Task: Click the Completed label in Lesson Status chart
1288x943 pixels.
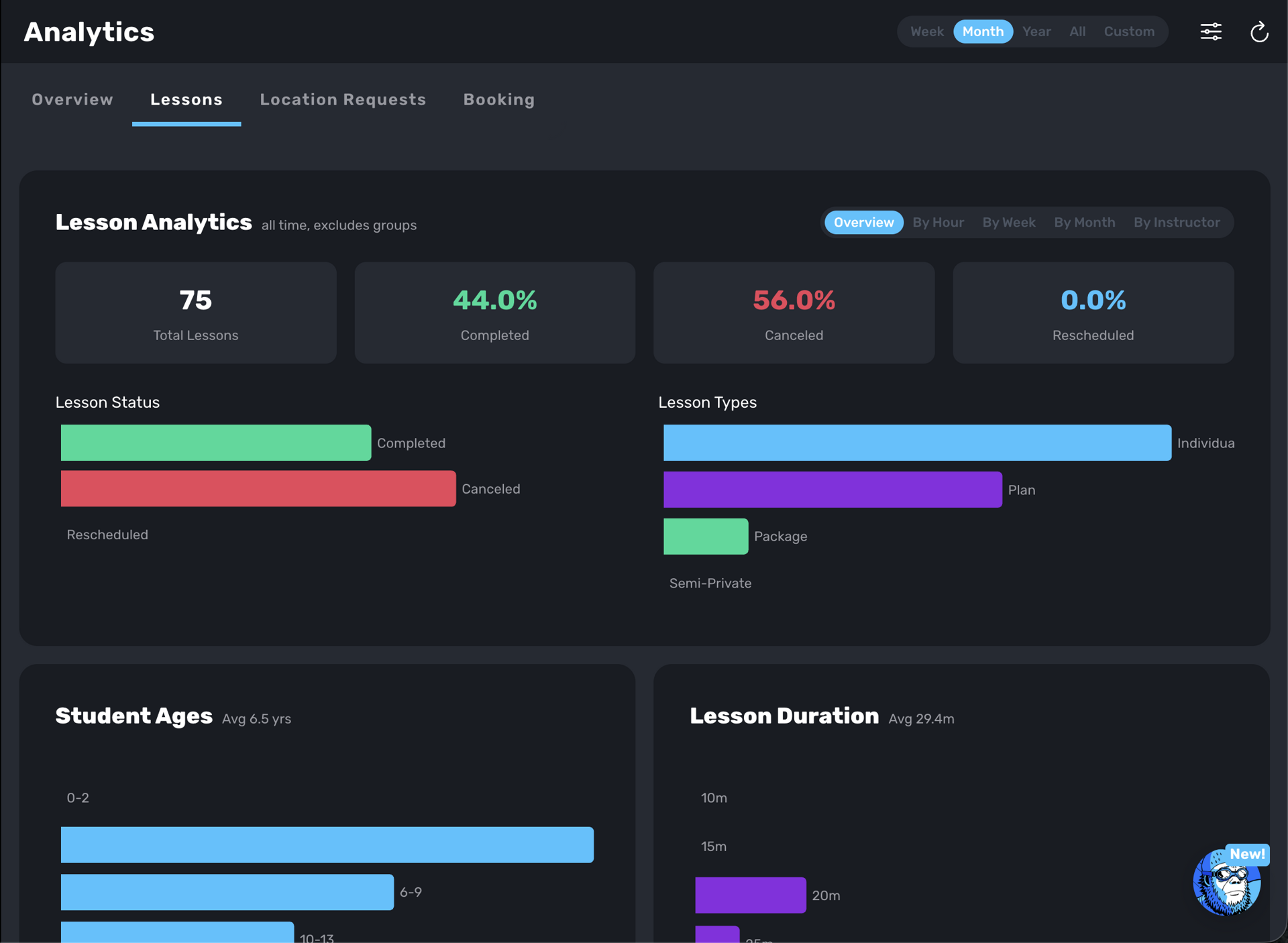Action: point(411,443)
